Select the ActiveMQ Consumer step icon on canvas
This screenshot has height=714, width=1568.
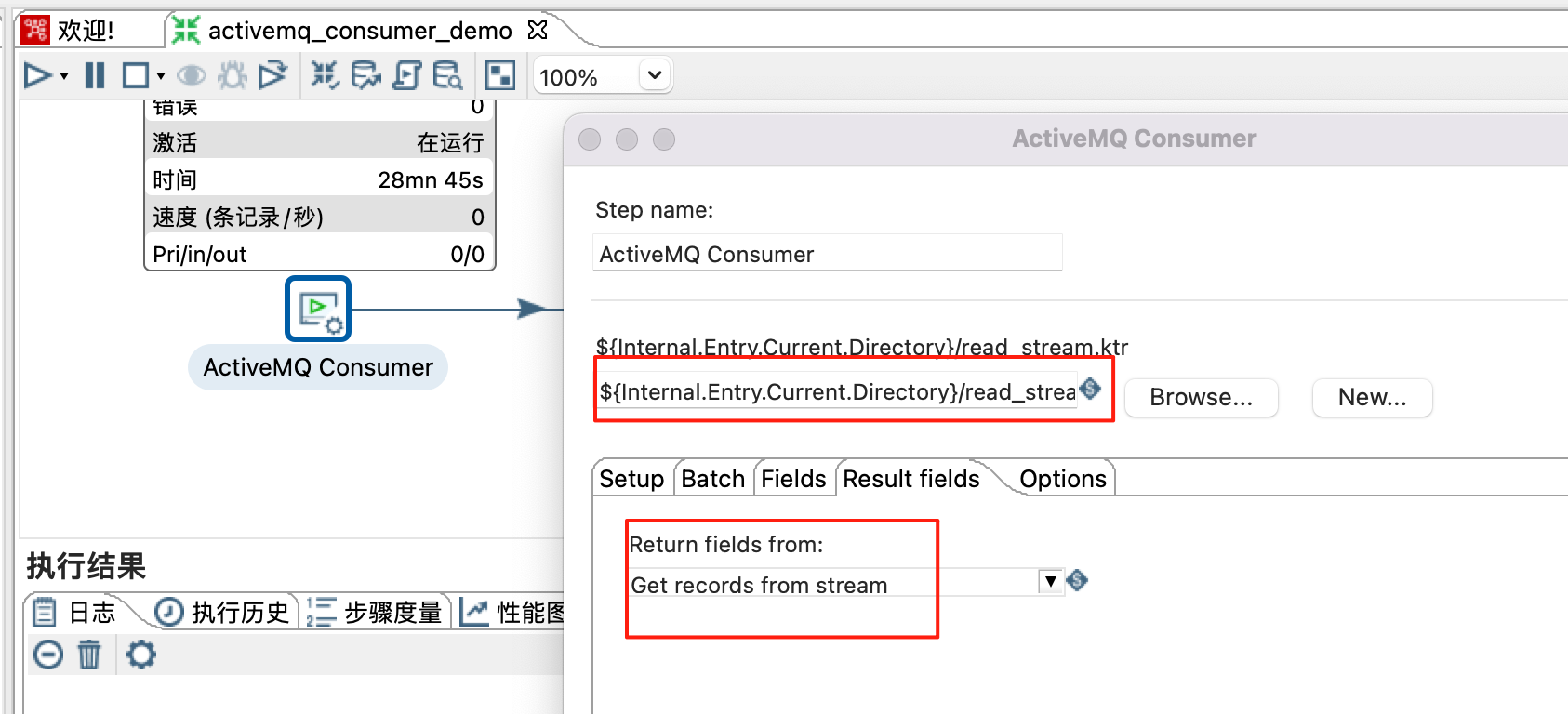point(318,309)
